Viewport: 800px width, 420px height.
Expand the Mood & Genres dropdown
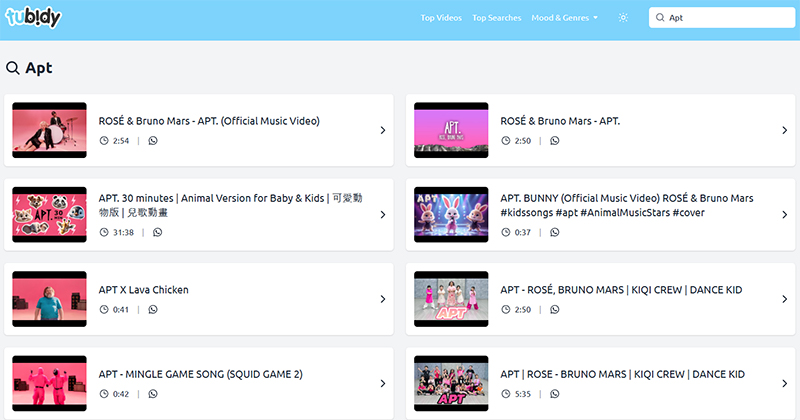564,18
